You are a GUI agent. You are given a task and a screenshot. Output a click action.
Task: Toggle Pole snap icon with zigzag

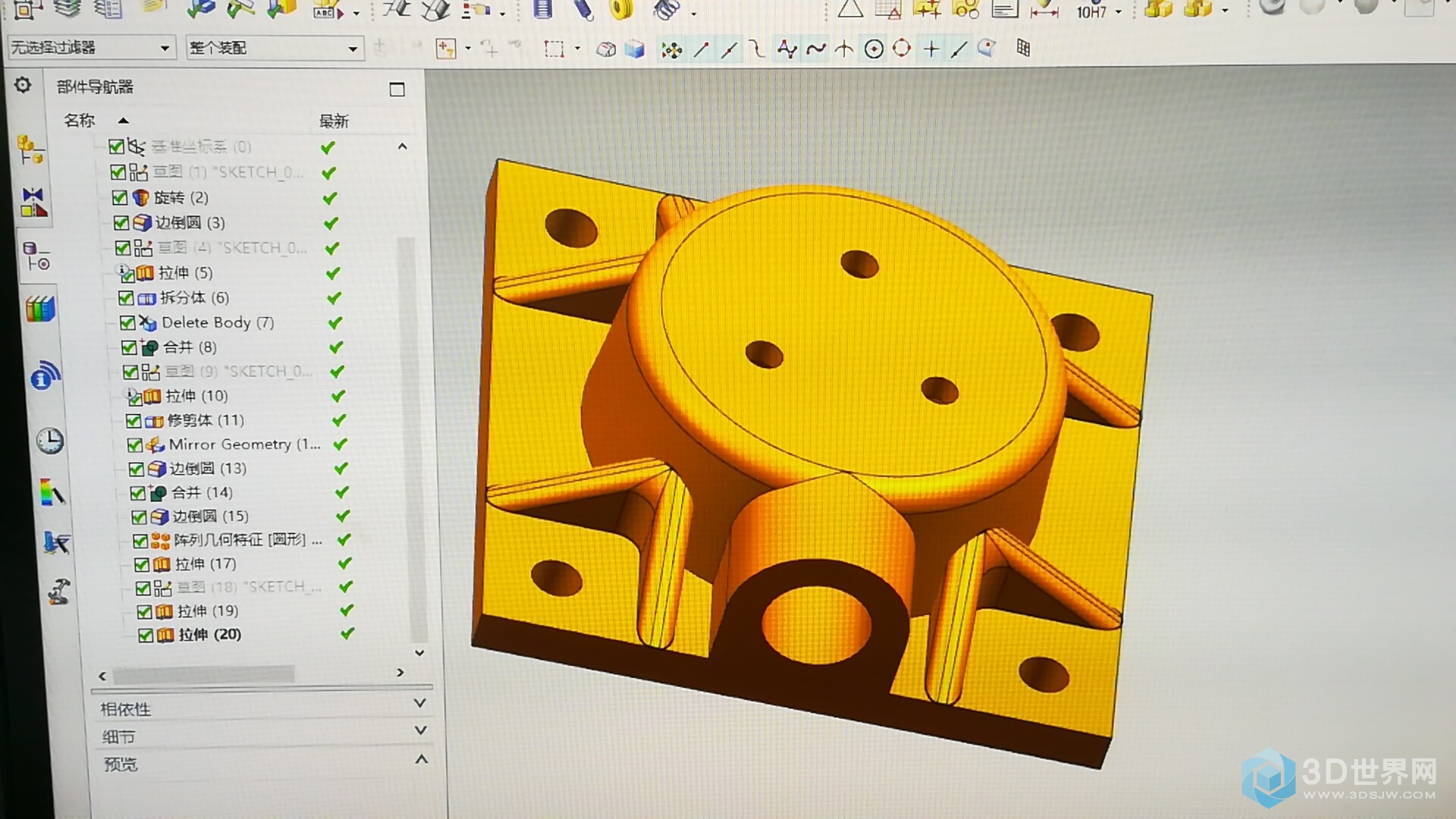click(x=786, y=50)
